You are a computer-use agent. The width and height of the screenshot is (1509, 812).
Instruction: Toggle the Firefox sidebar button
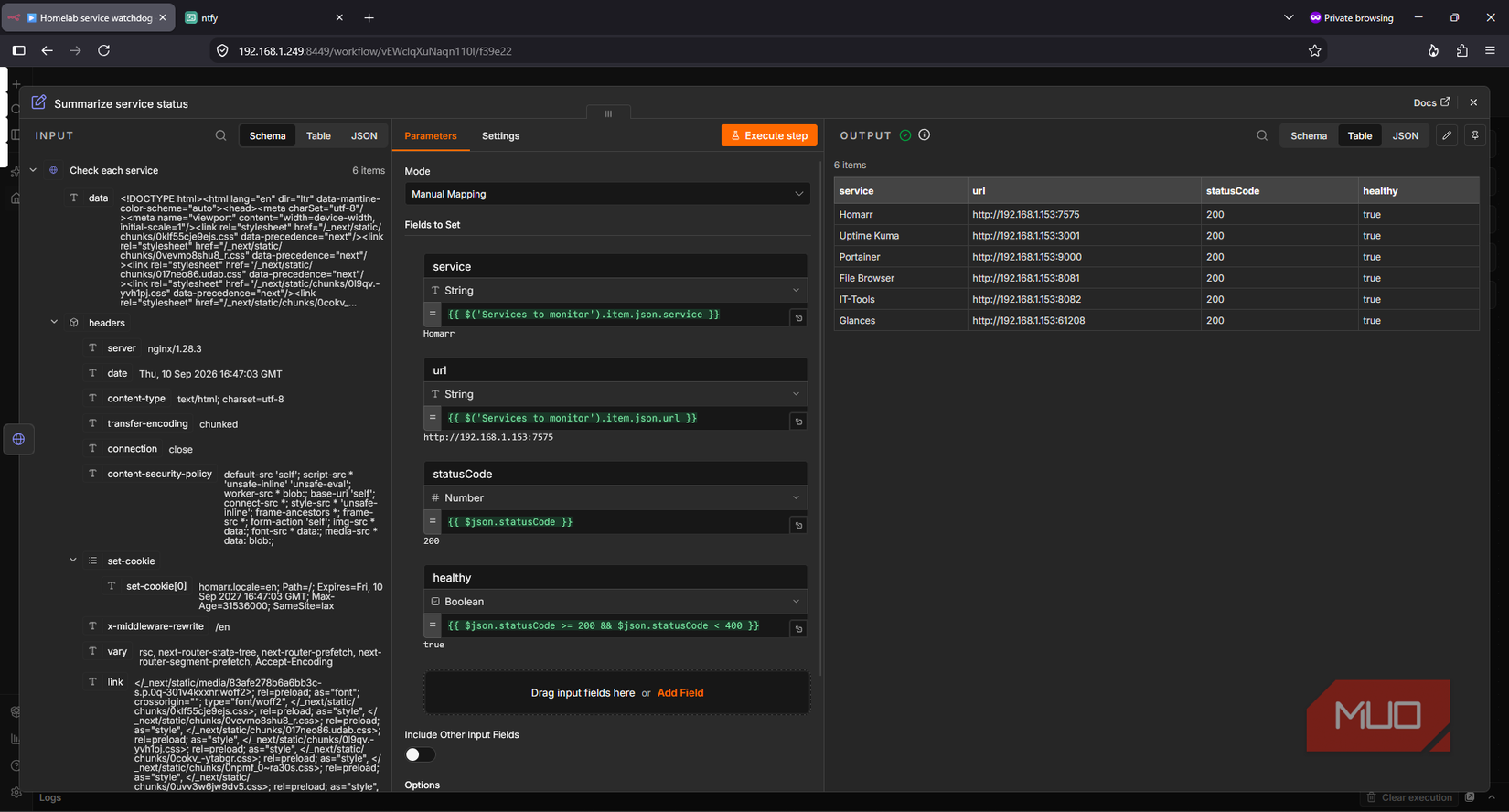18,50
